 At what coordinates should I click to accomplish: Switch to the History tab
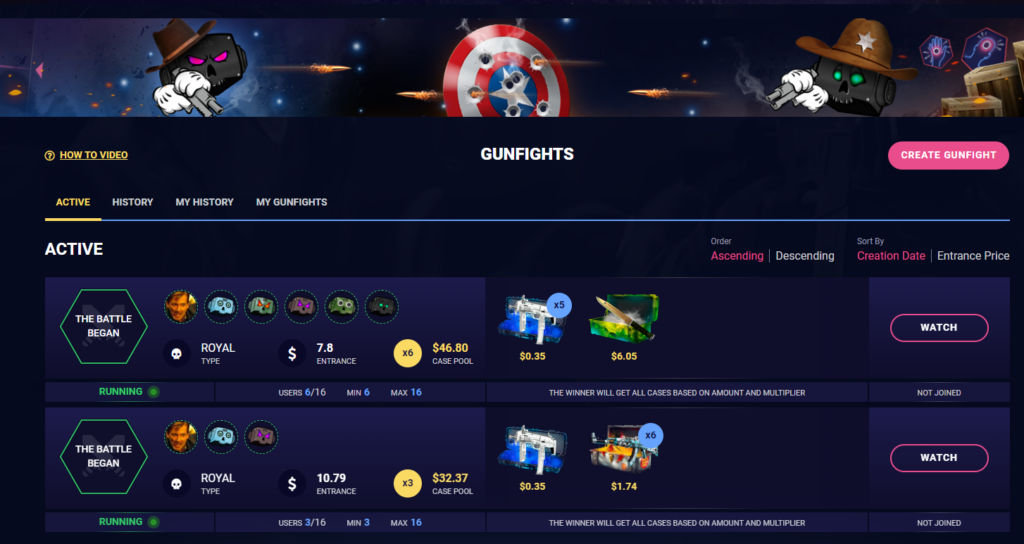point(133,202)
